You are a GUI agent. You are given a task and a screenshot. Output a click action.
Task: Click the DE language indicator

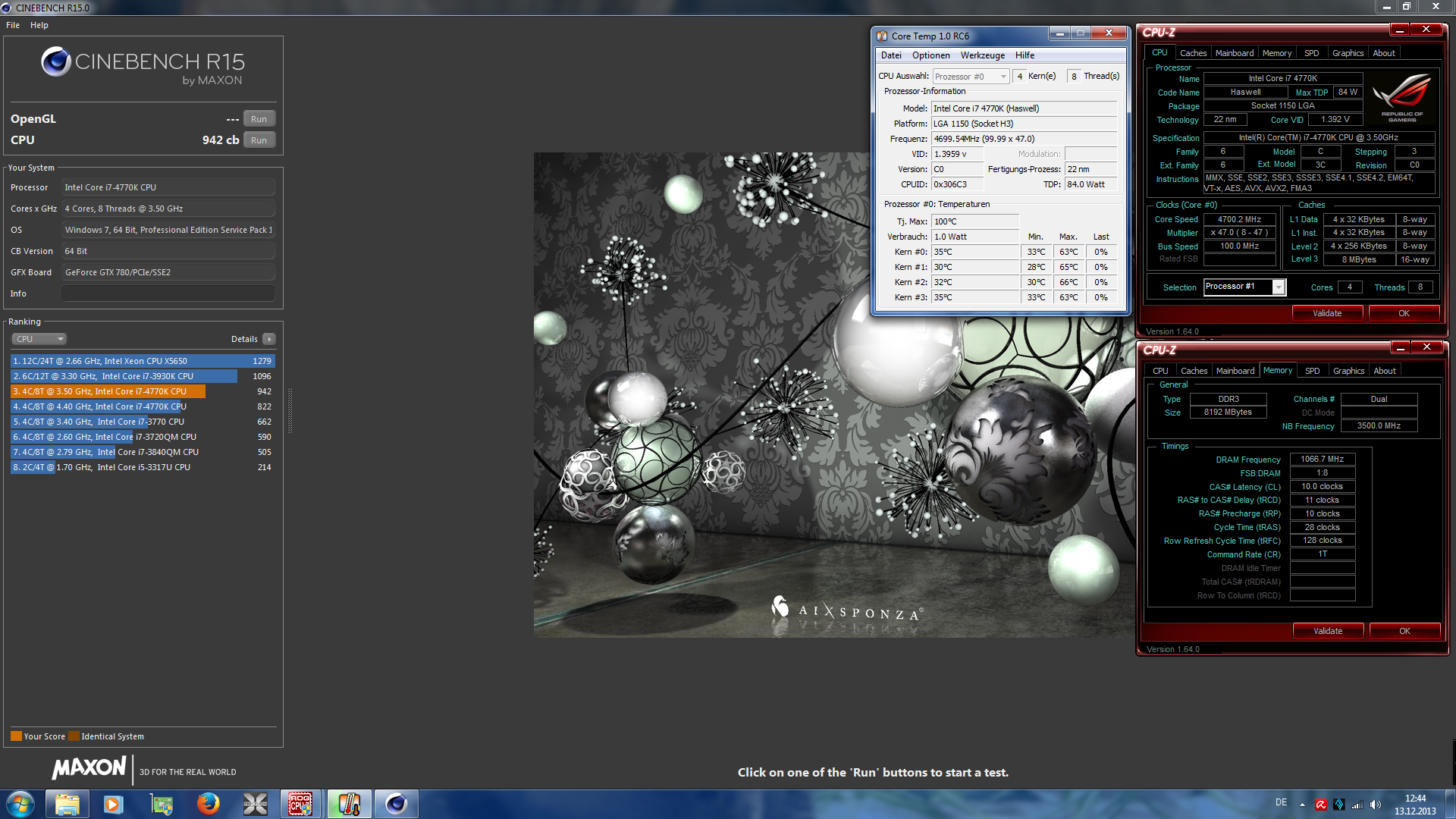click(1281, 802)
